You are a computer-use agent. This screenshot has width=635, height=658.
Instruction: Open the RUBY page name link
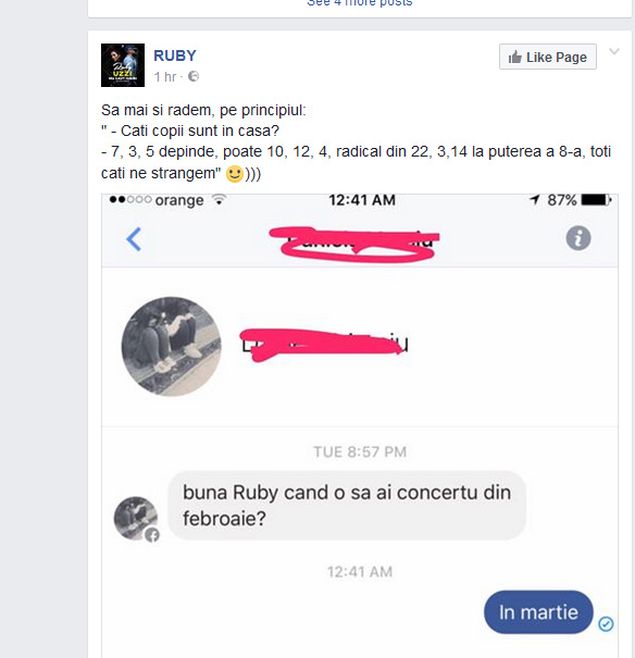click(175, 55)
